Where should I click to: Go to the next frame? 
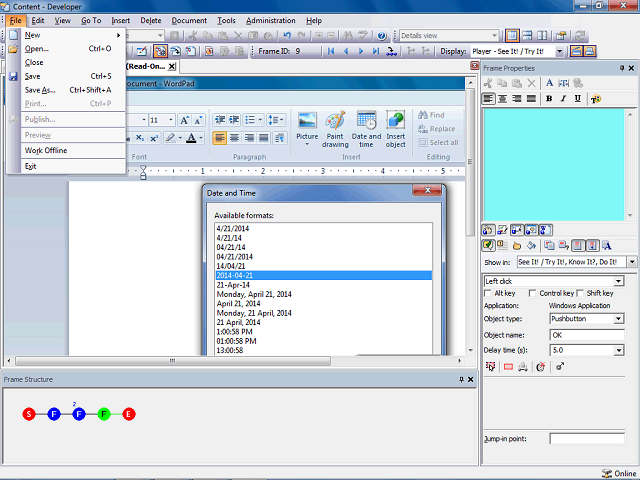(361, 51)
